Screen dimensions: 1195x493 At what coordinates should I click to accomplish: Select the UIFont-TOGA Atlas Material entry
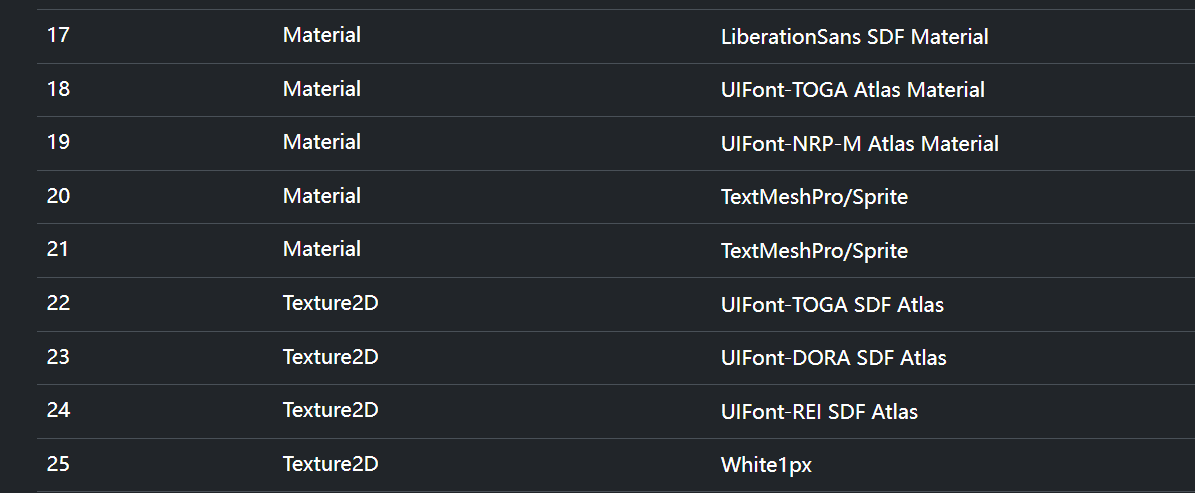[852, 90]
